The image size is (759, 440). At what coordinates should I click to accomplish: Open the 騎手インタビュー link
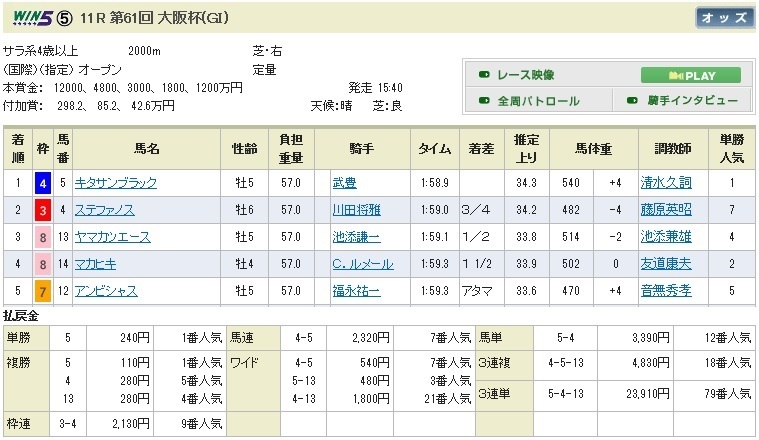point(692,101)
